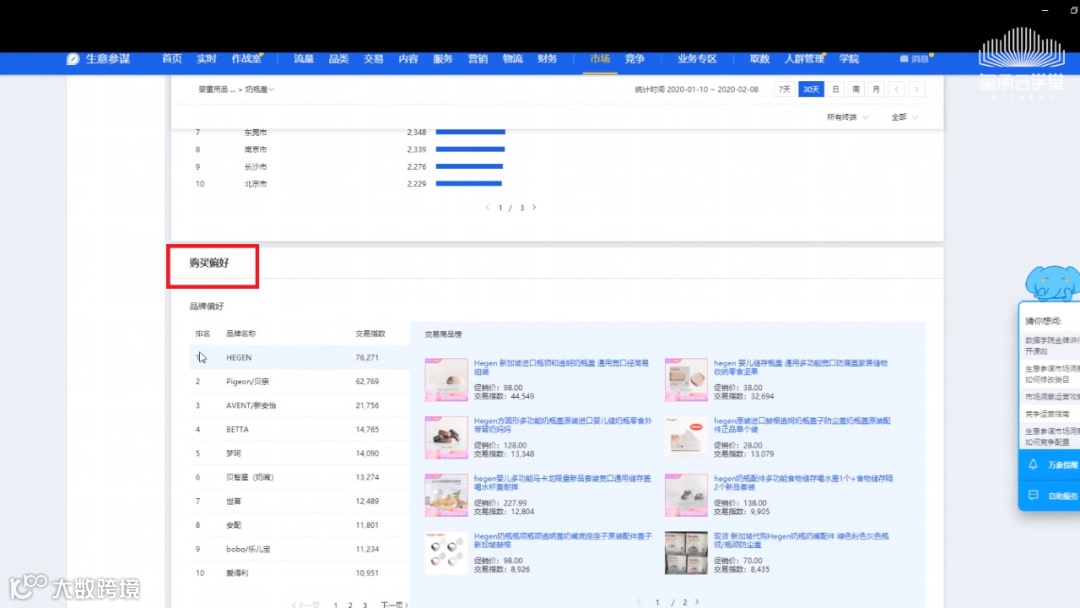Select the 7天 time range

click(785, 90)
